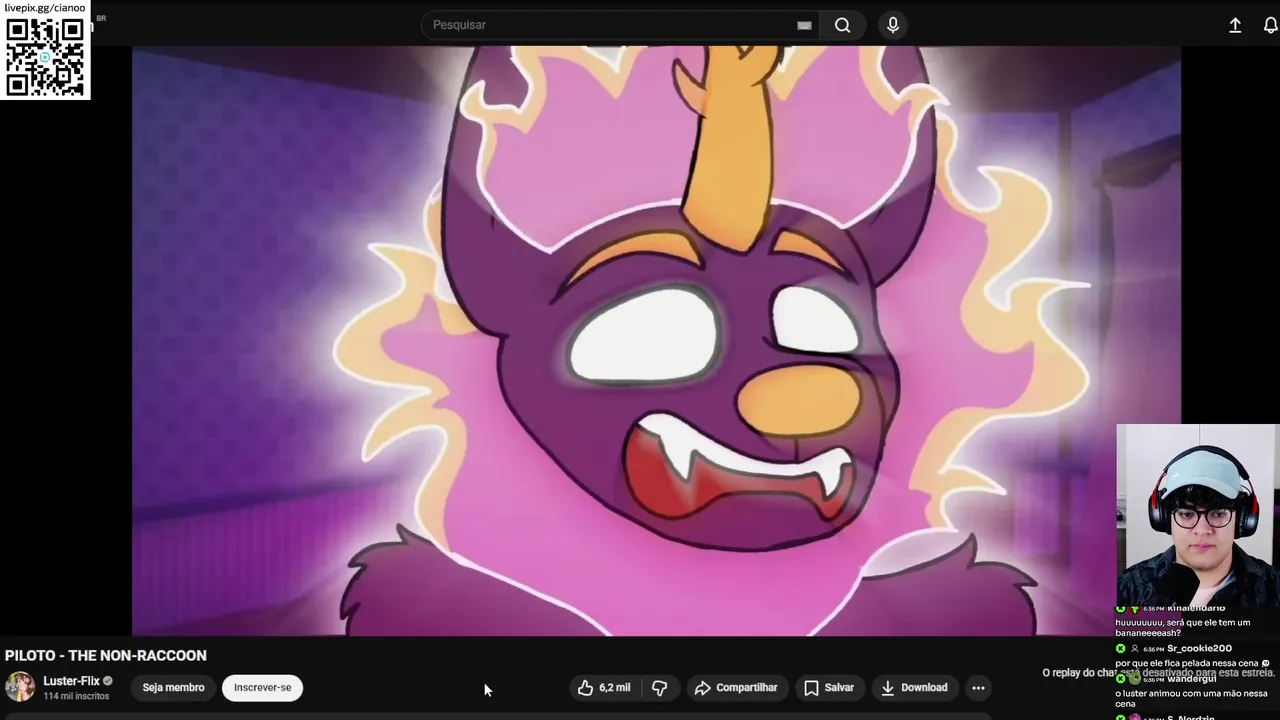Like the video showing 6,2 mil
Image resolution: width=1280 pixels, height=720 pixels.
point(604,688)
